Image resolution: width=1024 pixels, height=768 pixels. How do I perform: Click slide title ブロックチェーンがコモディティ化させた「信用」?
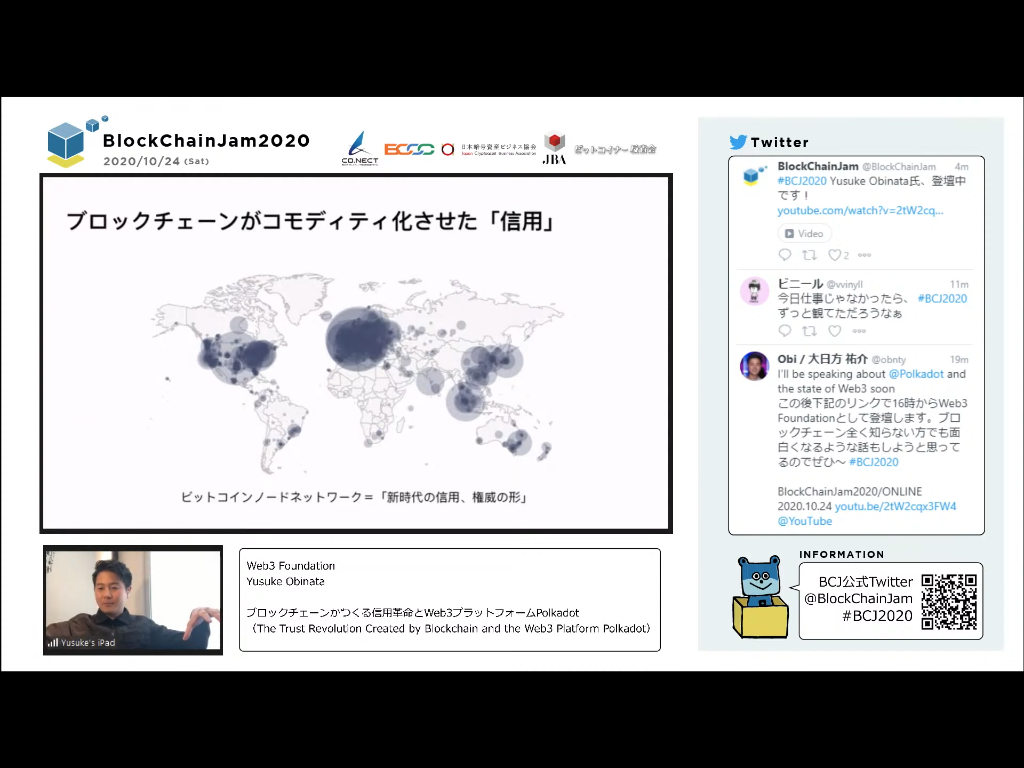pos(311,221)
